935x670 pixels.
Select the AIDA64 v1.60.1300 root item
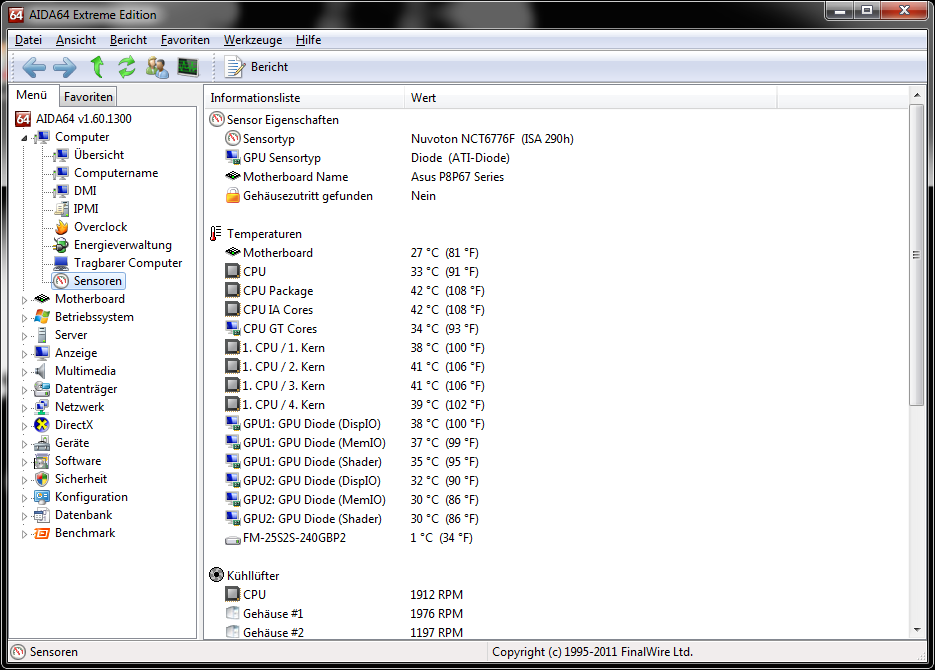(x=83, y=119)
